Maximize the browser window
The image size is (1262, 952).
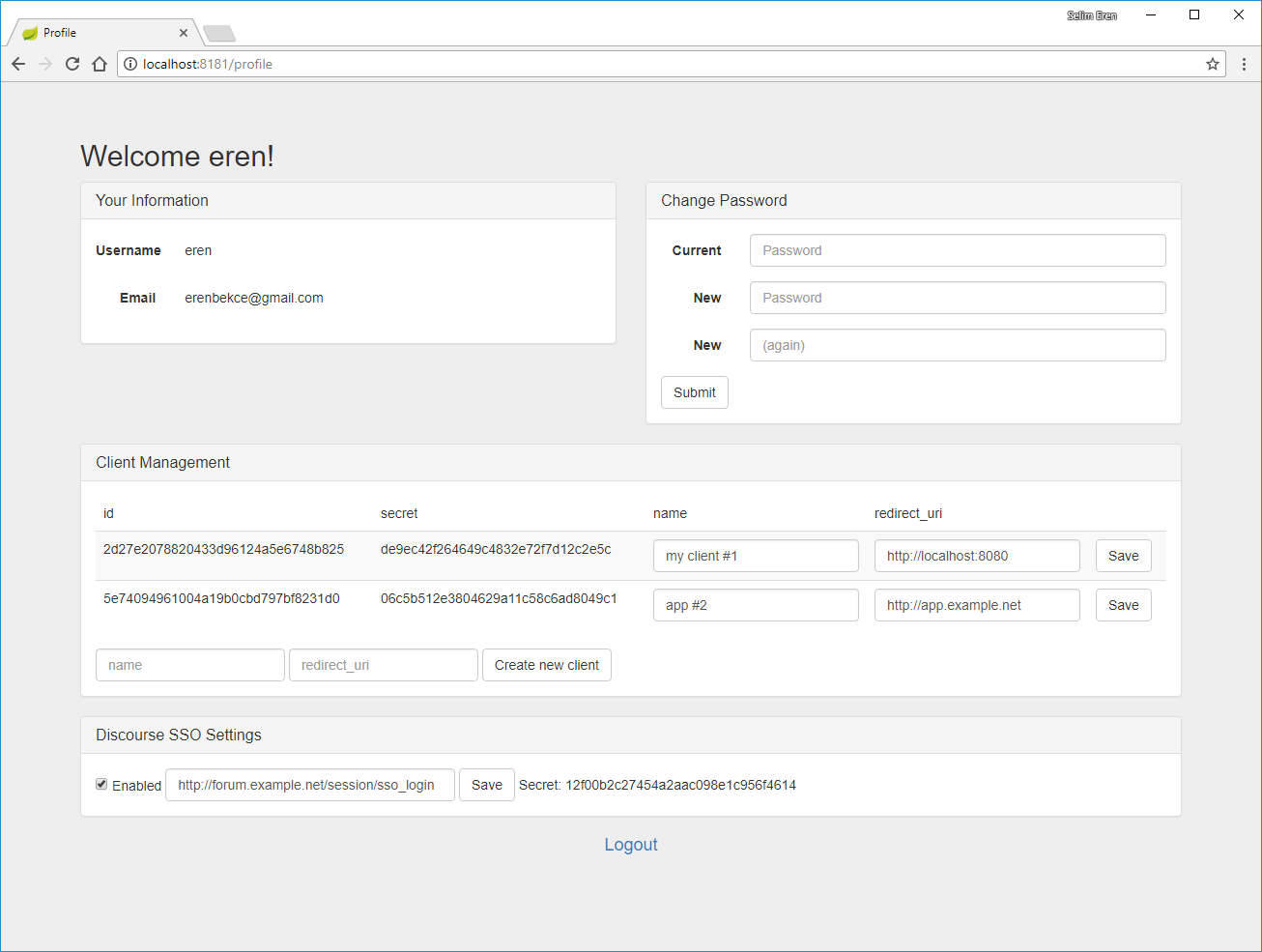tap(1194, 14)
